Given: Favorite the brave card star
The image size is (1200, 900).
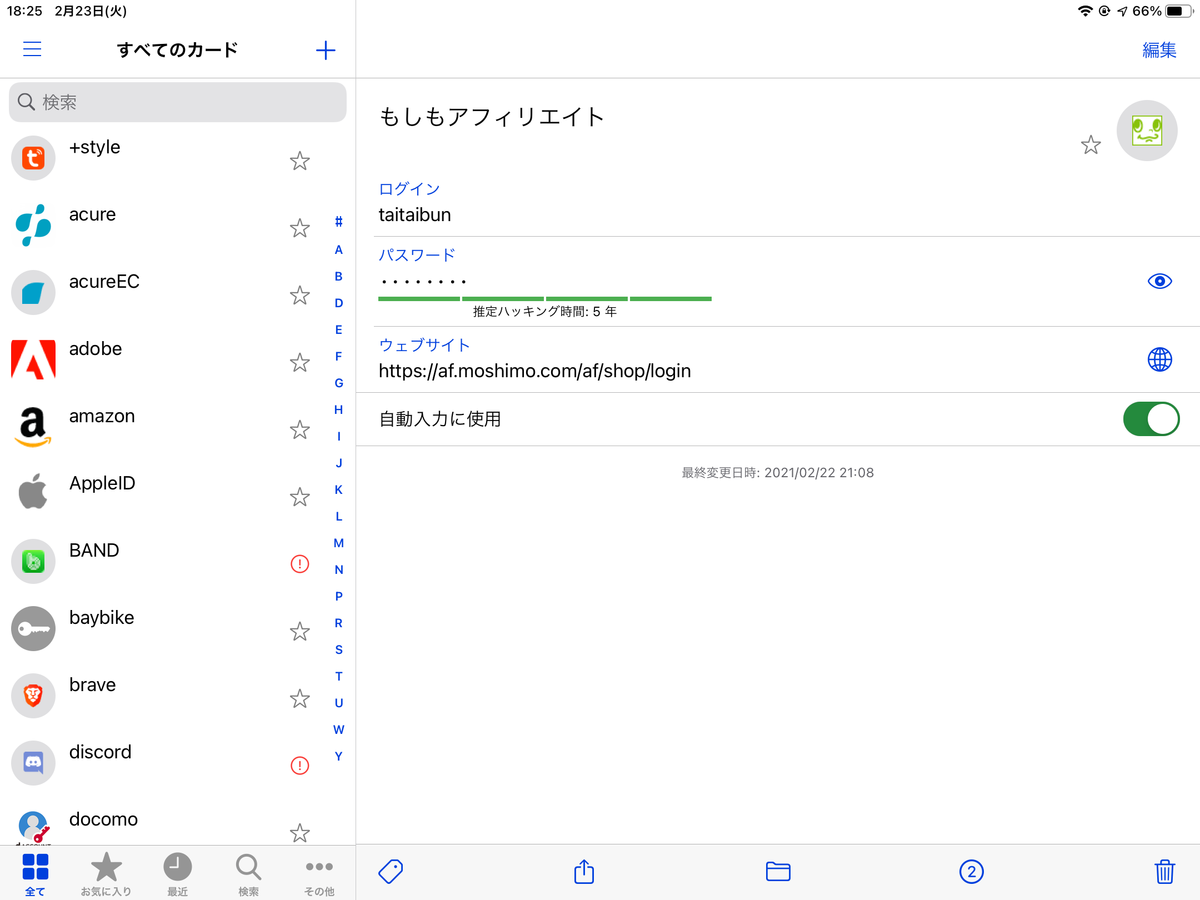Looking at the screenshot, I should pyautogui.click(x=299, y=698).
